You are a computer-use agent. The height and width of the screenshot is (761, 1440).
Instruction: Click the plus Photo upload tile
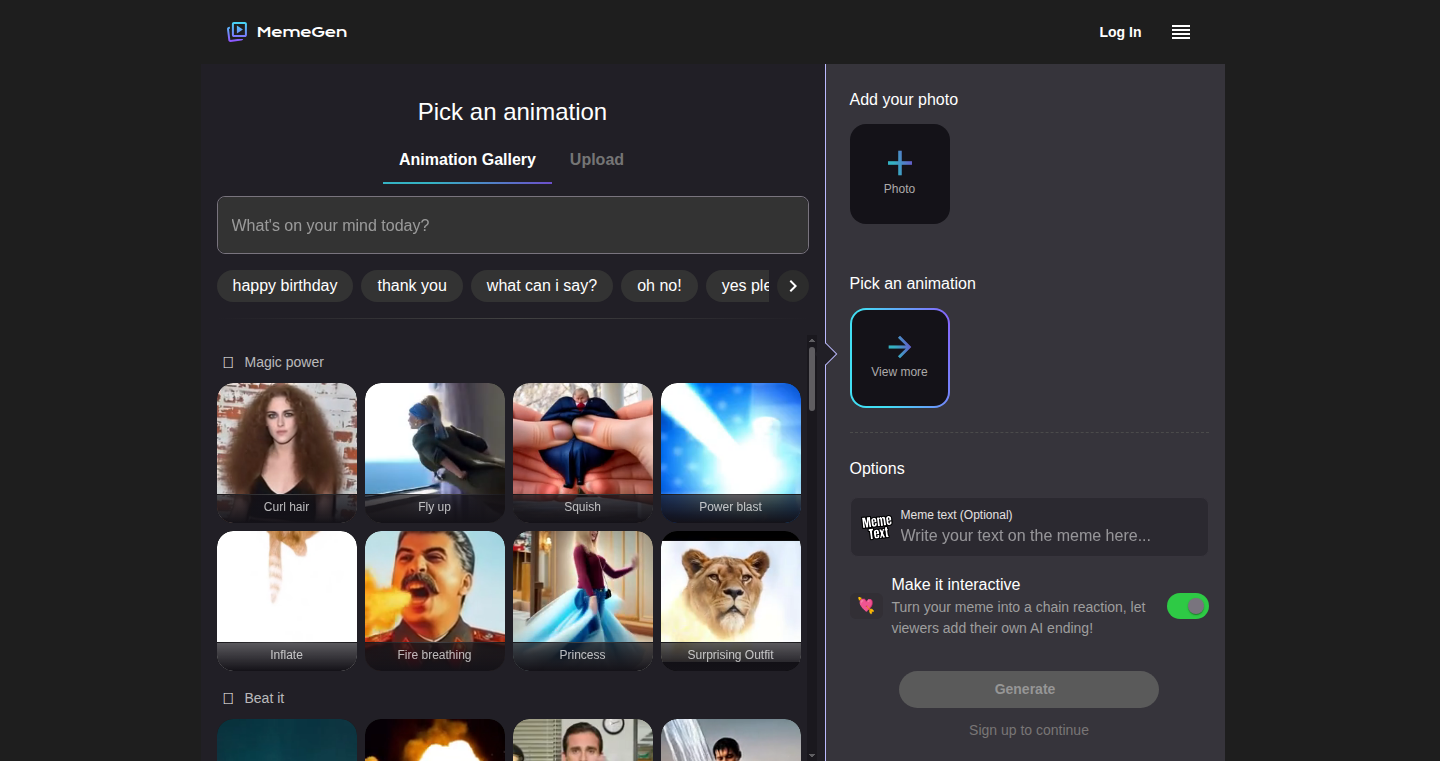pos(900,174)
